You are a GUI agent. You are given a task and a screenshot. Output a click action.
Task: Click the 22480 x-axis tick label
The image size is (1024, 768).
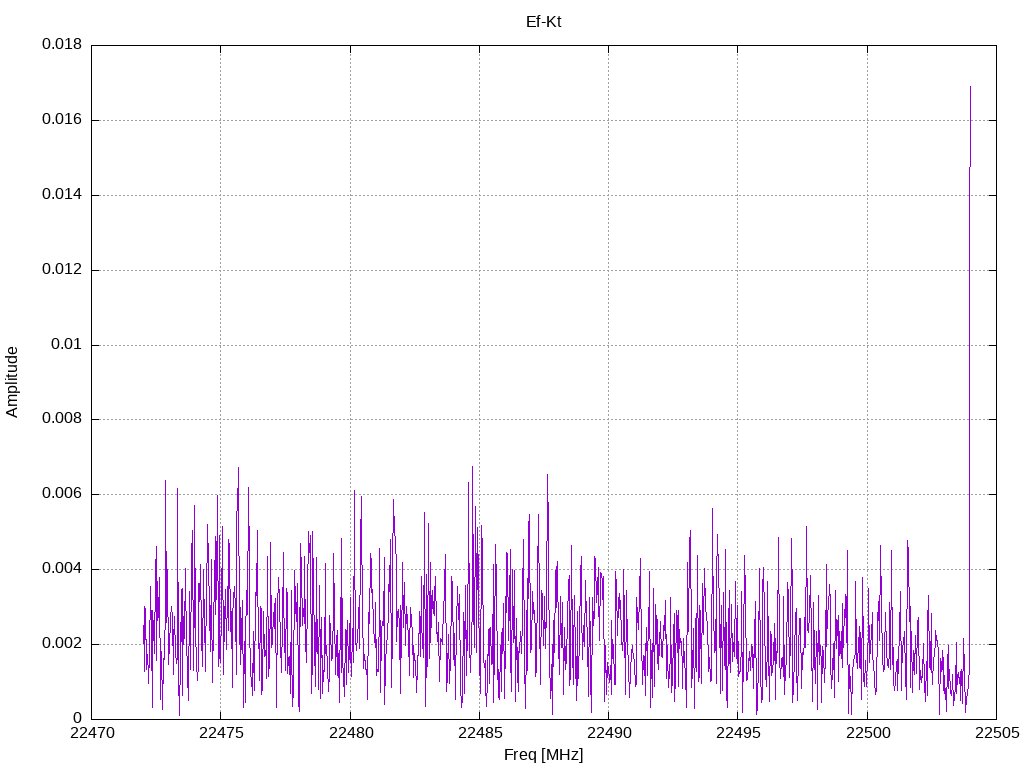coord(350,733)
